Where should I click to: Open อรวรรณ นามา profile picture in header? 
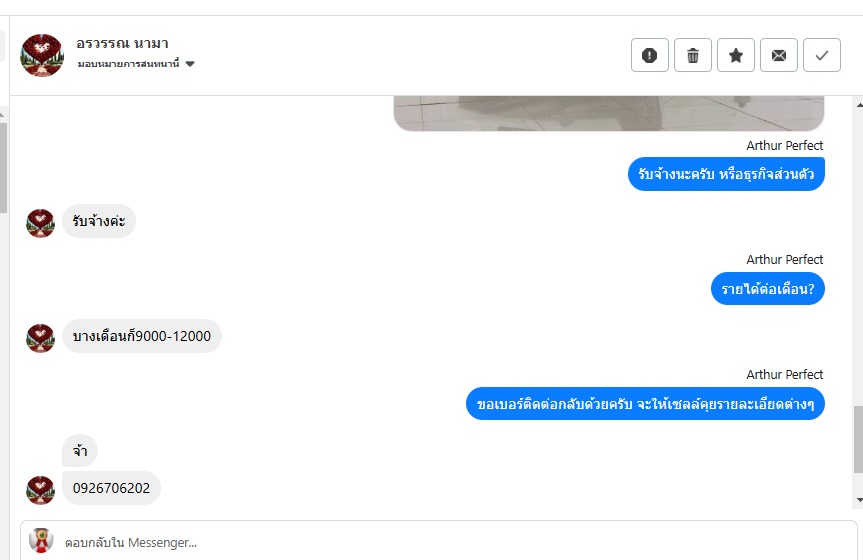42,55
